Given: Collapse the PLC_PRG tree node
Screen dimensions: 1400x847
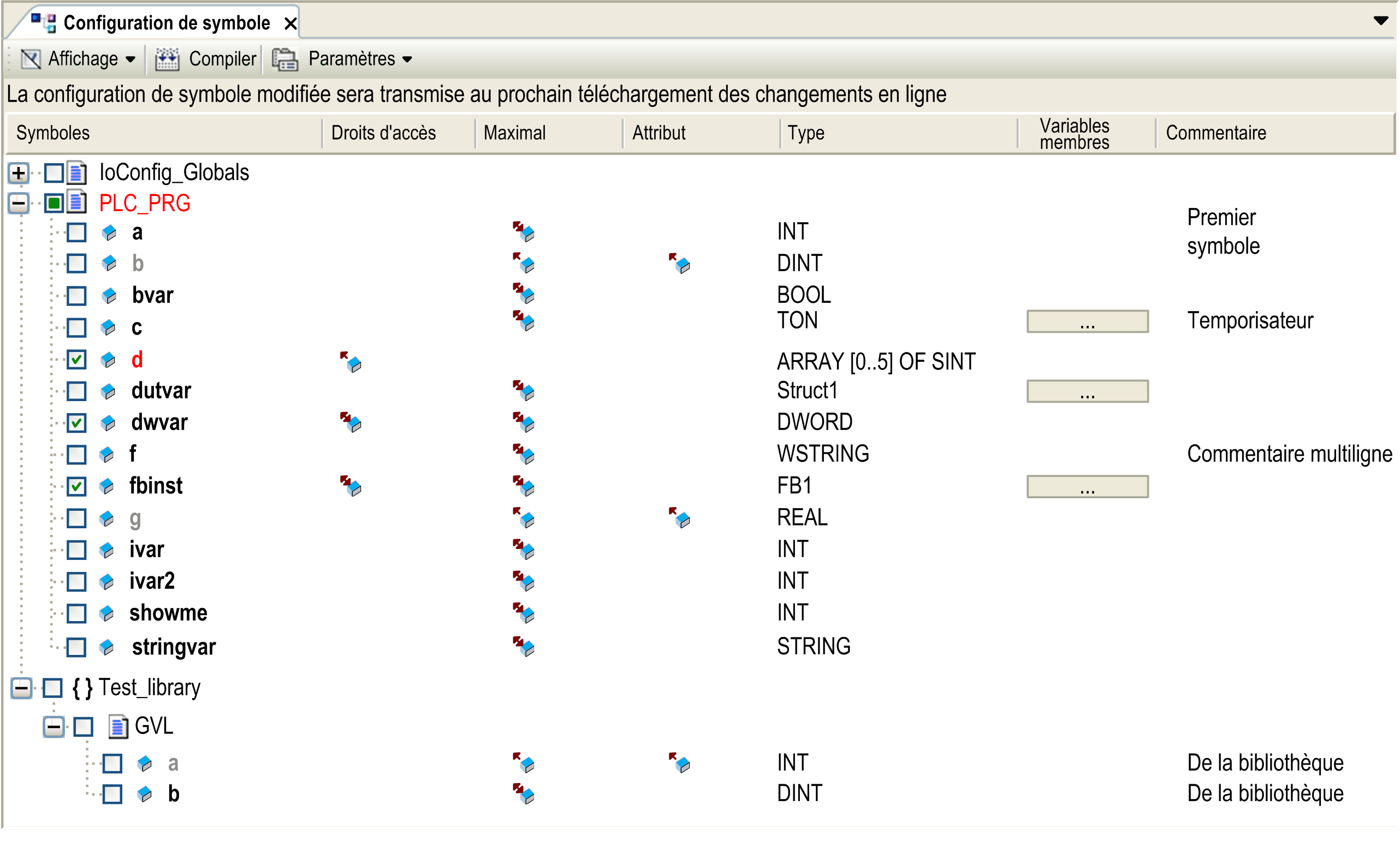Looking at the screenshot, I should (19, 204).
